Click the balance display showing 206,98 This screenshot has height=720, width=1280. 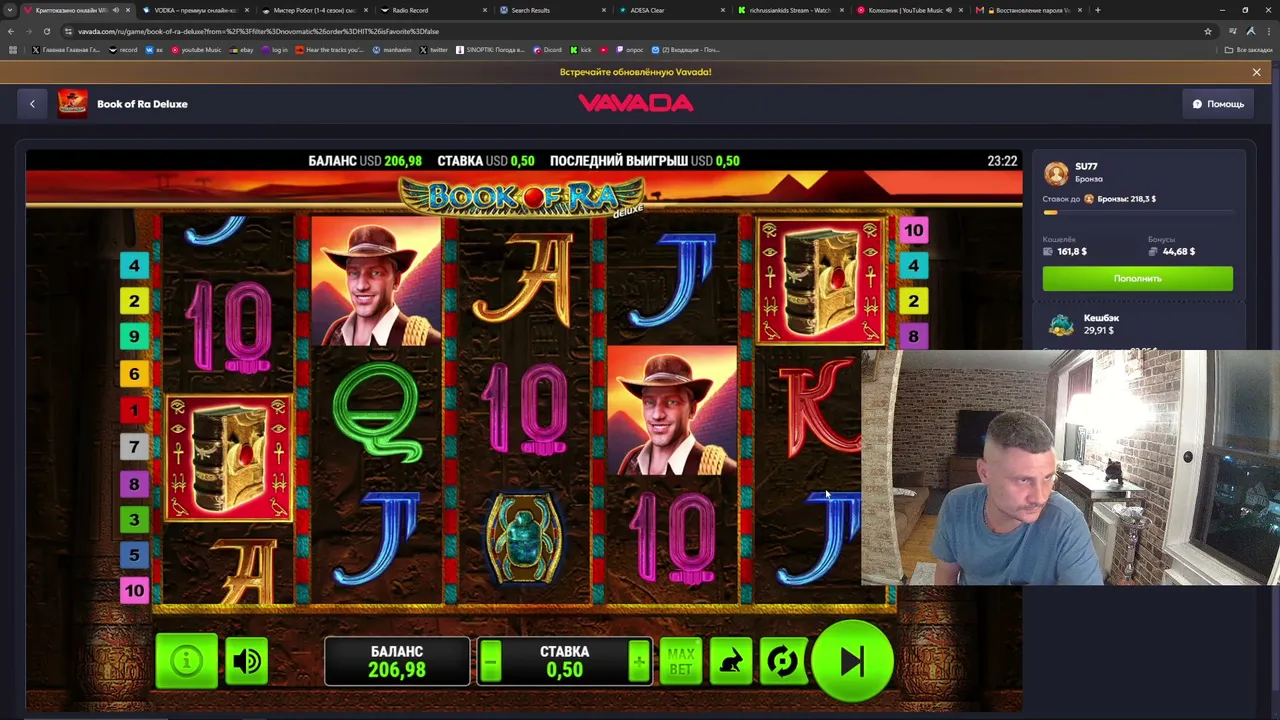point(397,661)
